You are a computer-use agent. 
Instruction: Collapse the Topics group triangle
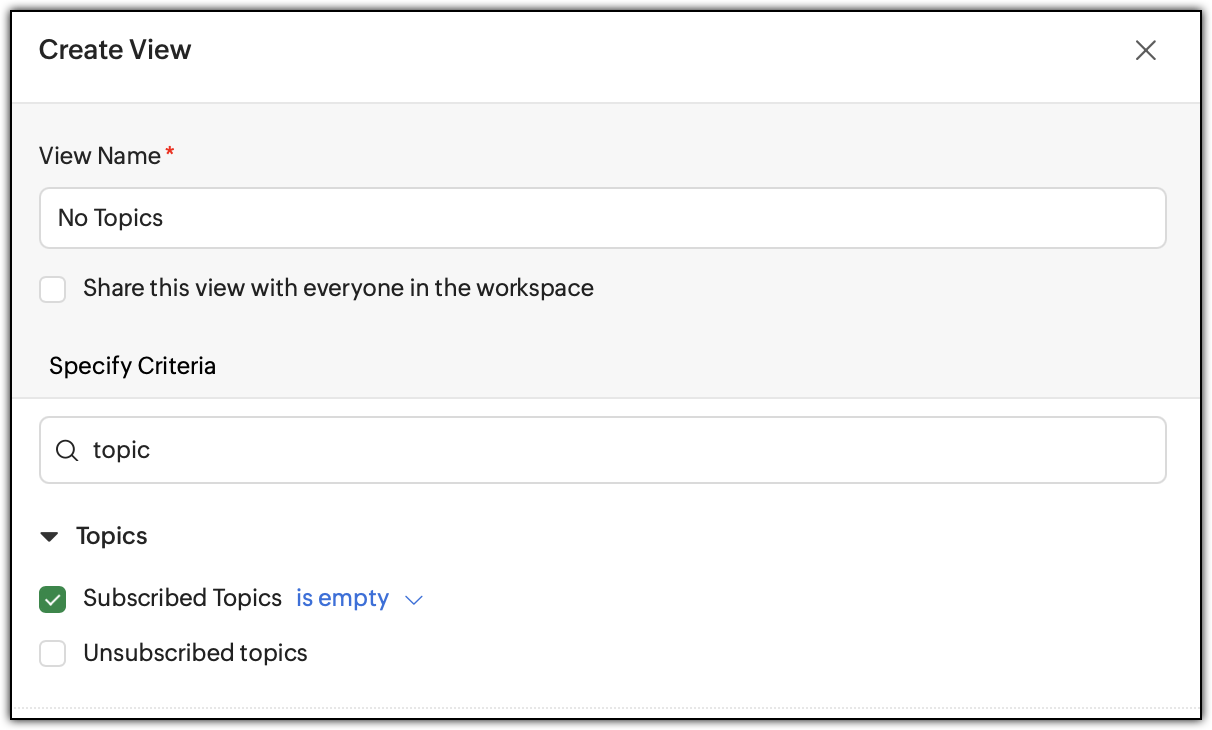coord(49,537)
